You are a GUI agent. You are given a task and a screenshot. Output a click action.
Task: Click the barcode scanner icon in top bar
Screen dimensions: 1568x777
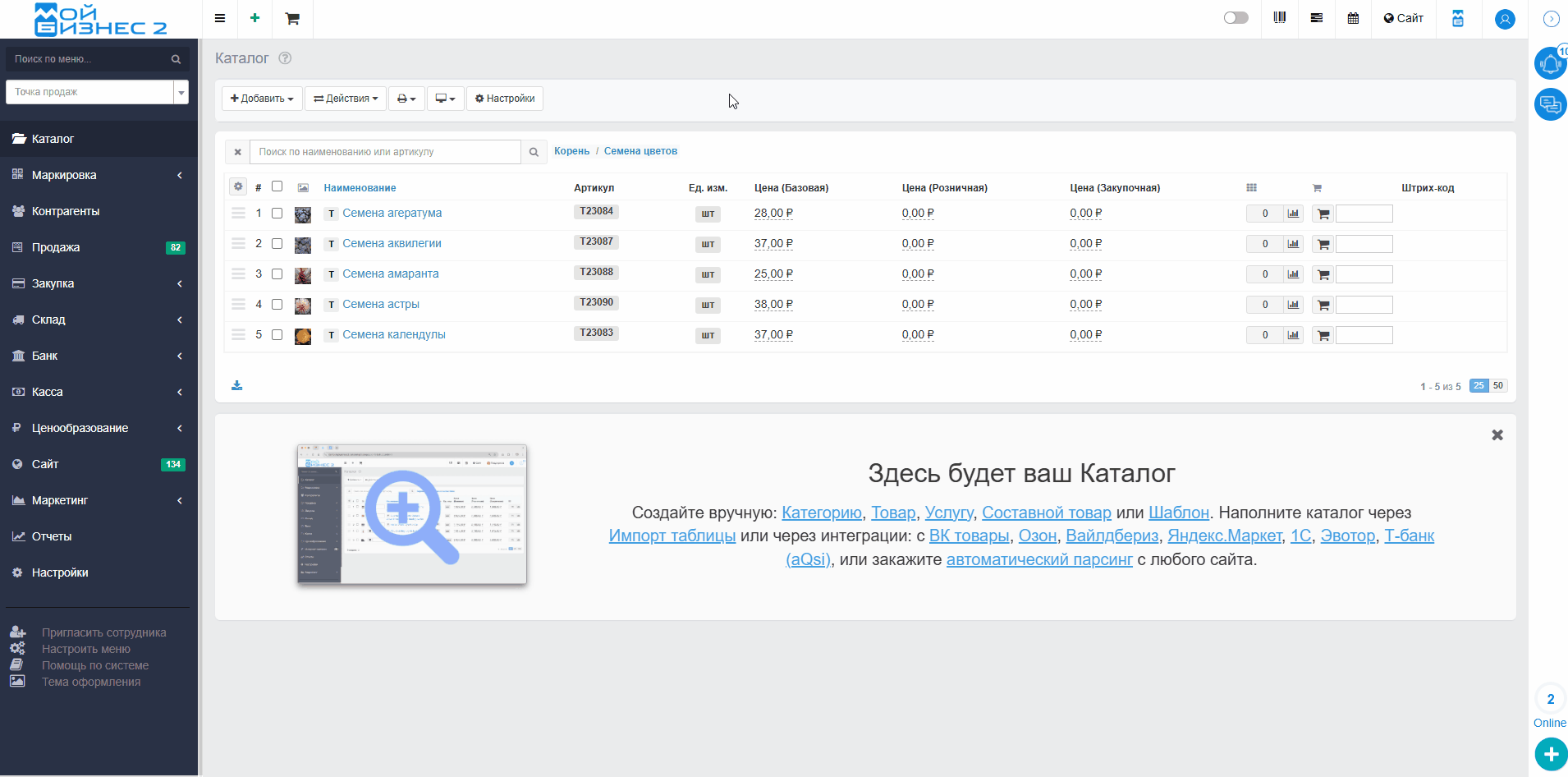coord(1279,18)
